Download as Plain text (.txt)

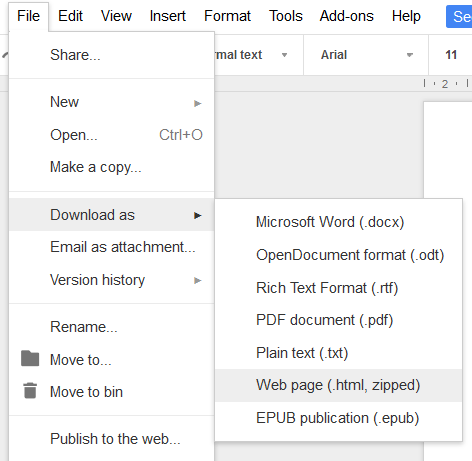[339, 353]
